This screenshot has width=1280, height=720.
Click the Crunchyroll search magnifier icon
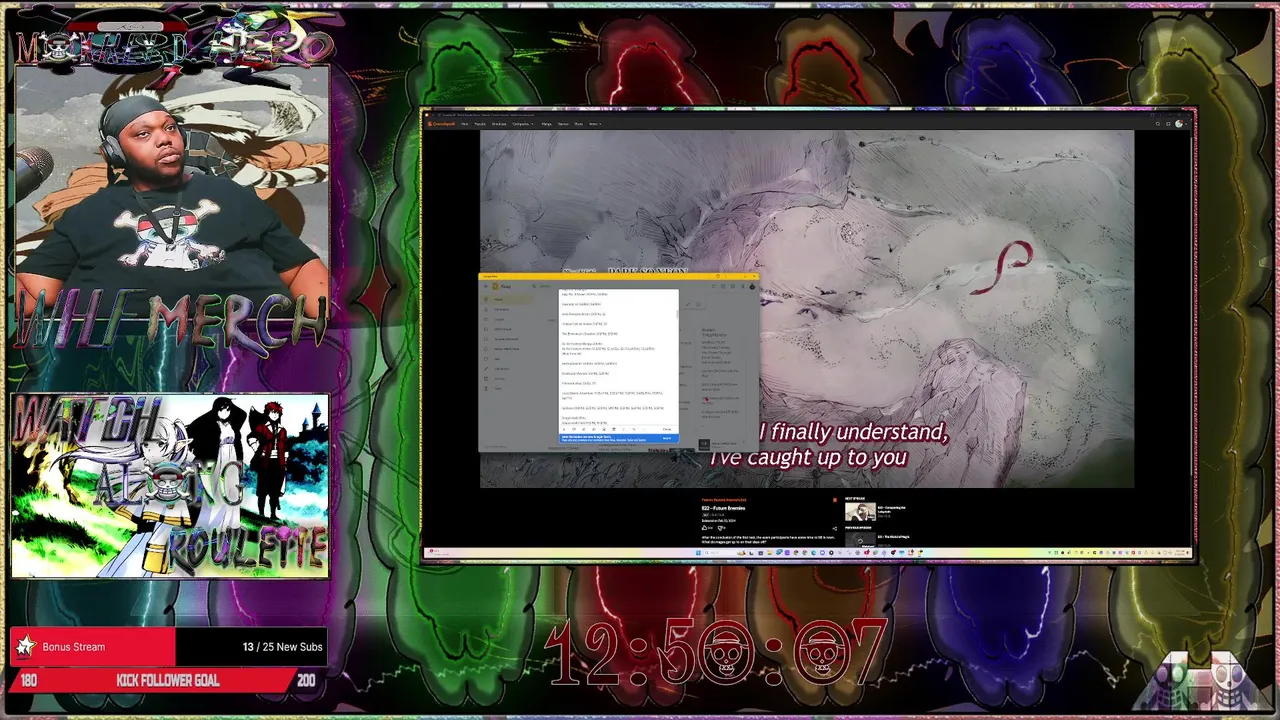1158,124
